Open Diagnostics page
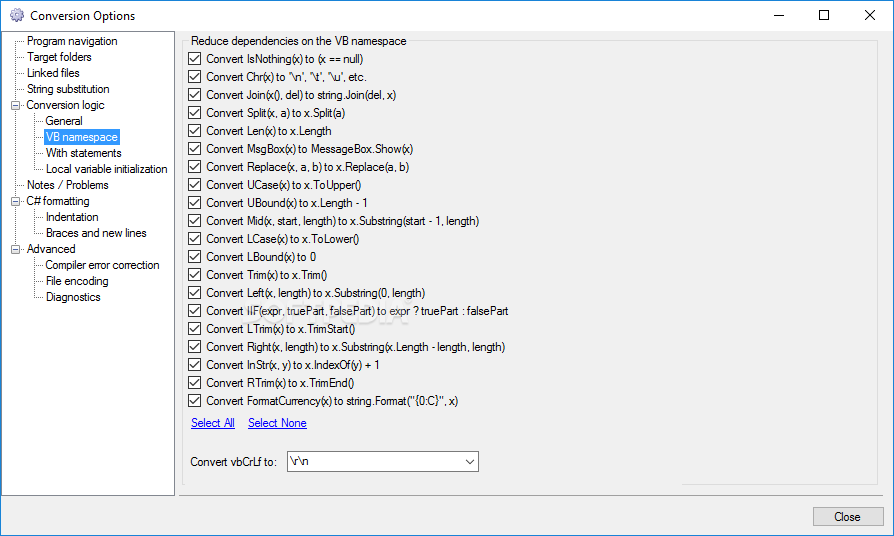Image resolution: width=894 pixels, height=536 pixels. (73, 297)
